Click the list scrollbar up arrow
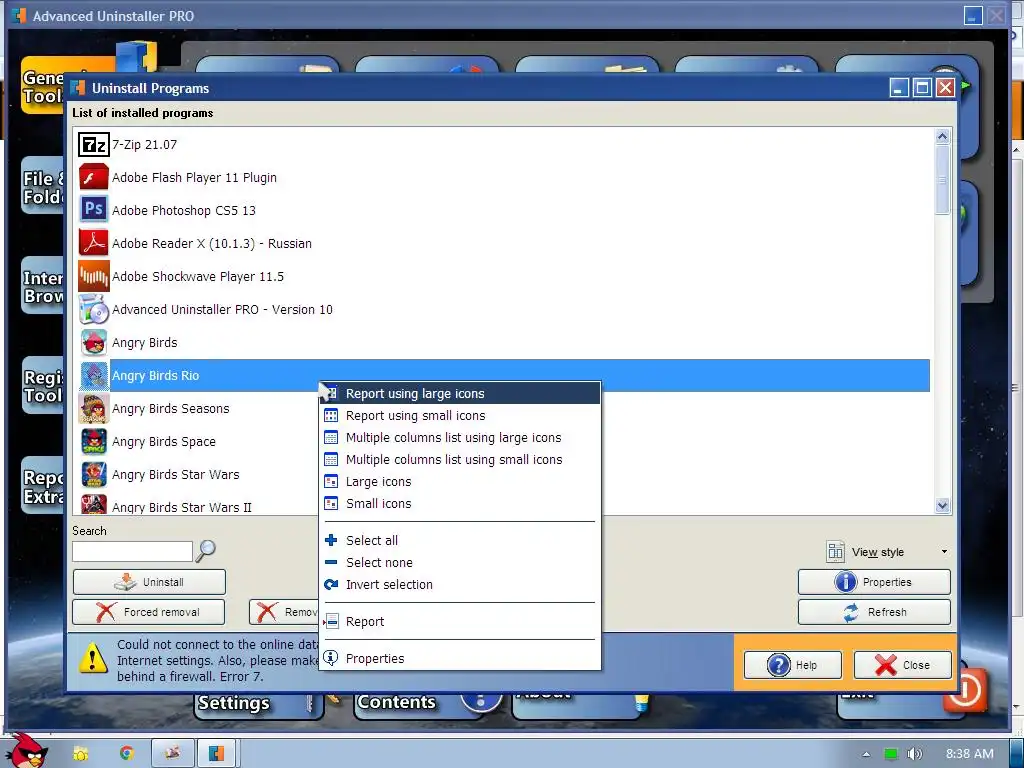The height and width of the screenshot is (768, 1024). [x=942, y=136]
